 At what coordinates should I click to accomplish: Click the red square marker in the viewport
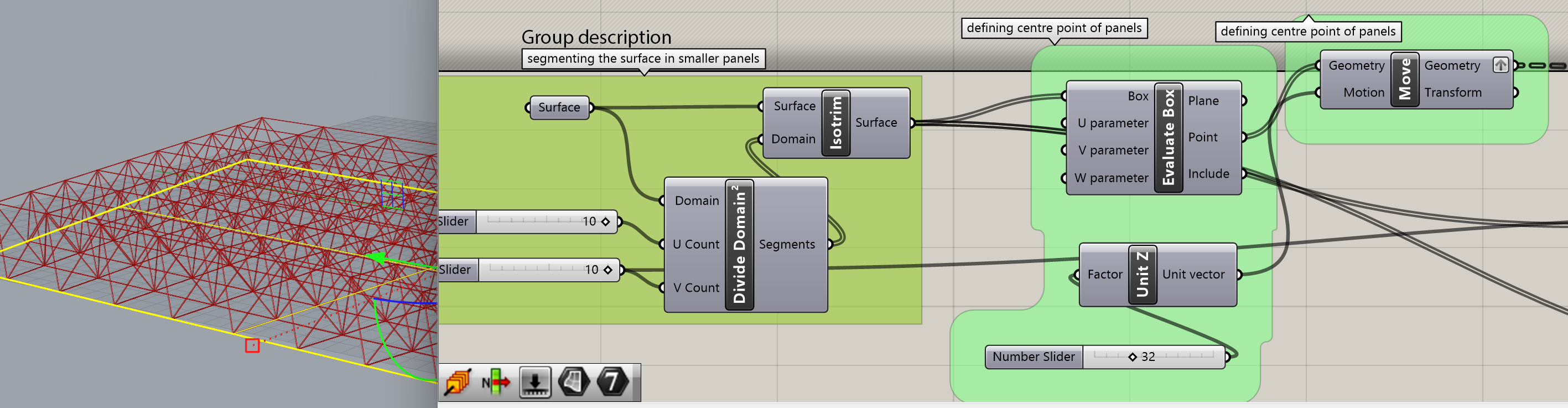tap(252, 346)
